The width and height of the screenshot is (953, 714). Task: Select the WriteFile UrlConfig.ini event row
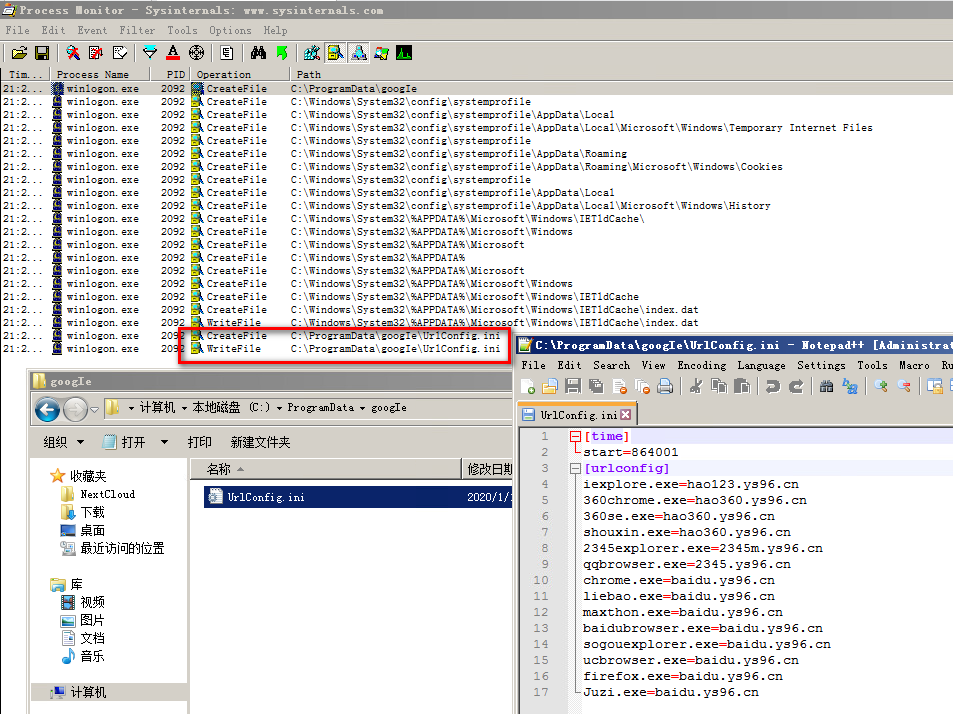(254, 349)
